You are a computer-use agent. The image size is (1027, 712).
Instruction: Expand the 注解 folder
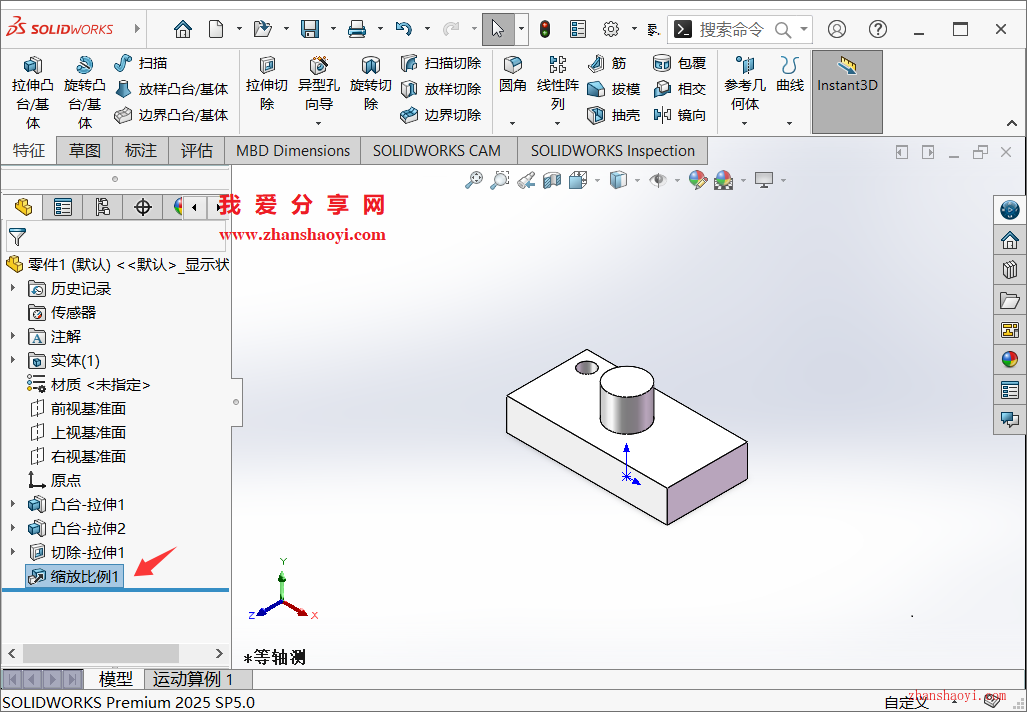[x=12, y=336]
